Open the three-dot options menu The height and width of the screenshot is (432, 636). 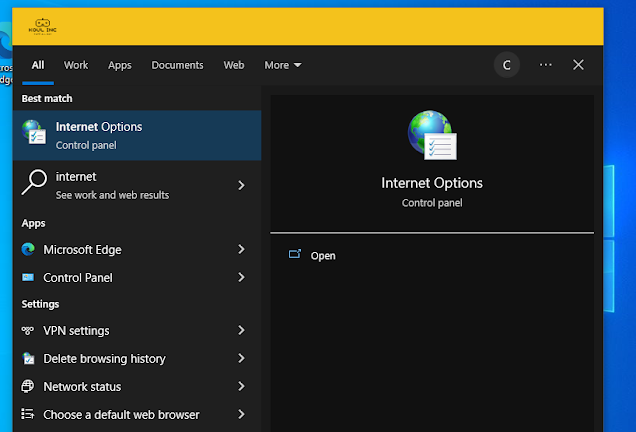(x=546, y=65)
